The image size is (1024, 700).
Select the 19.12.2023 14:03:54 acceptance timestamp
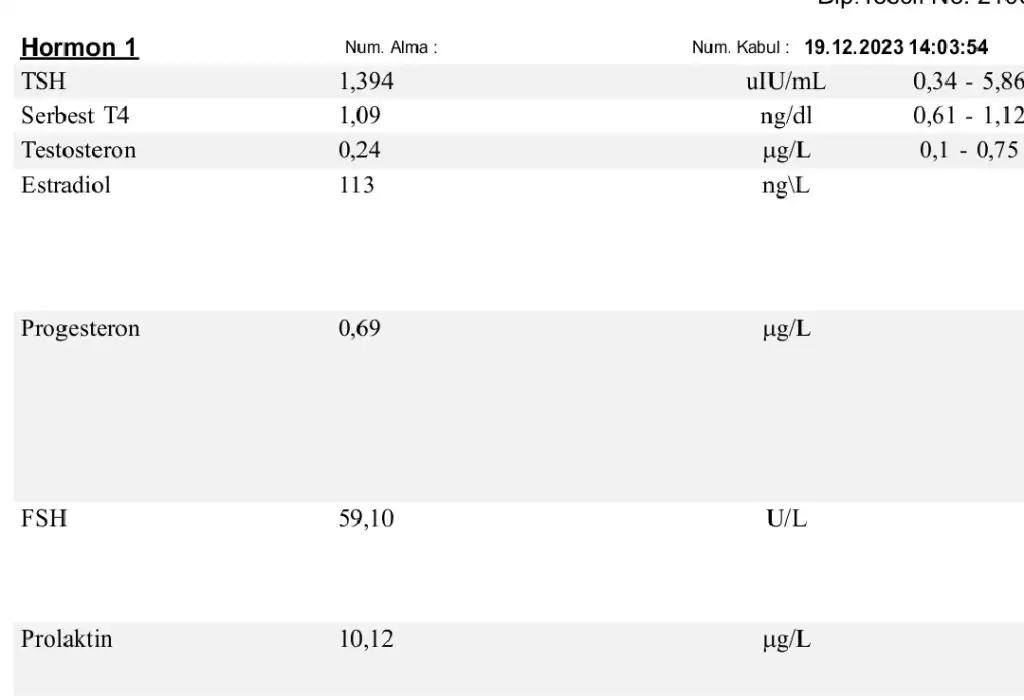[896, 48]
